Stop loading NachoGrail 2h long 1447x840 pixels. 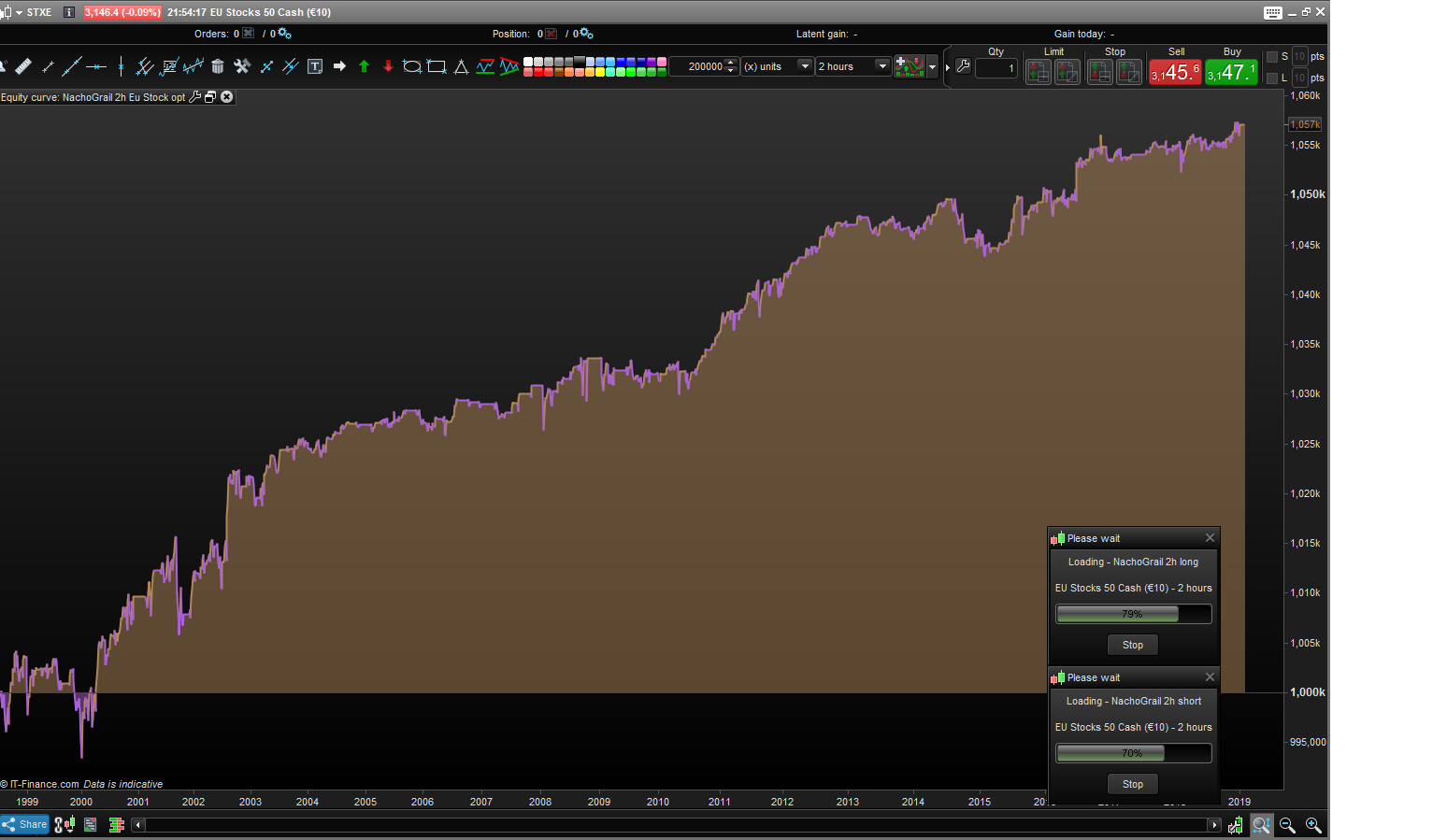coord(1133,645)
